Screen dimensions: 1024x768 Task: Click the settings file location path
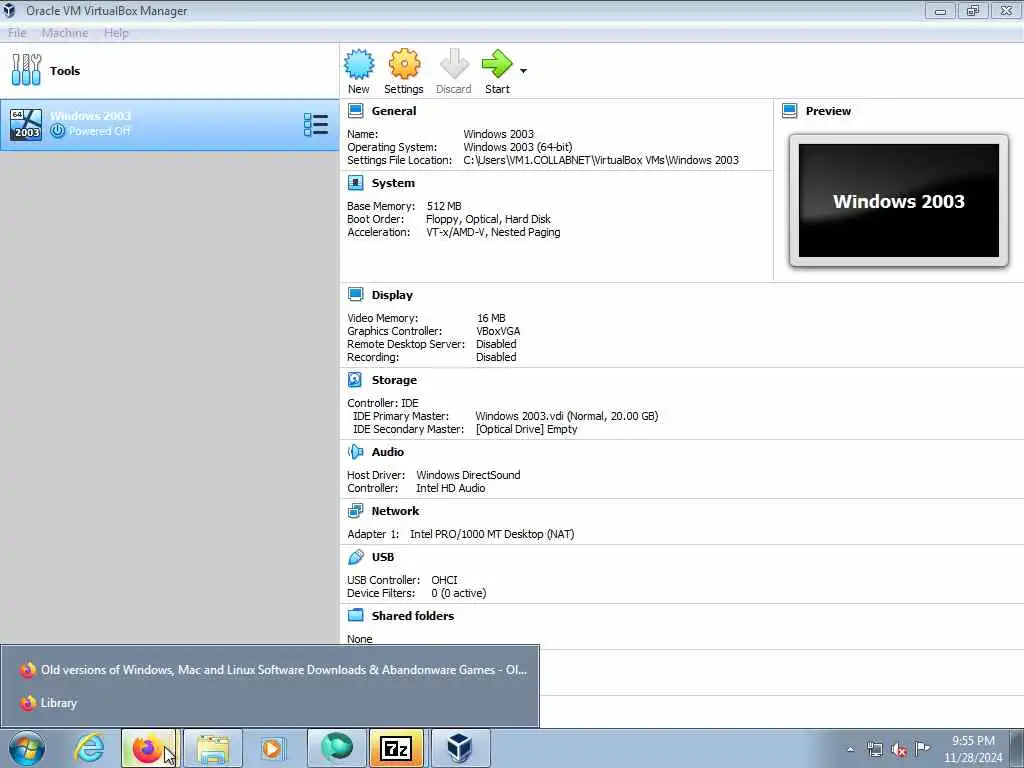(601, 160)
